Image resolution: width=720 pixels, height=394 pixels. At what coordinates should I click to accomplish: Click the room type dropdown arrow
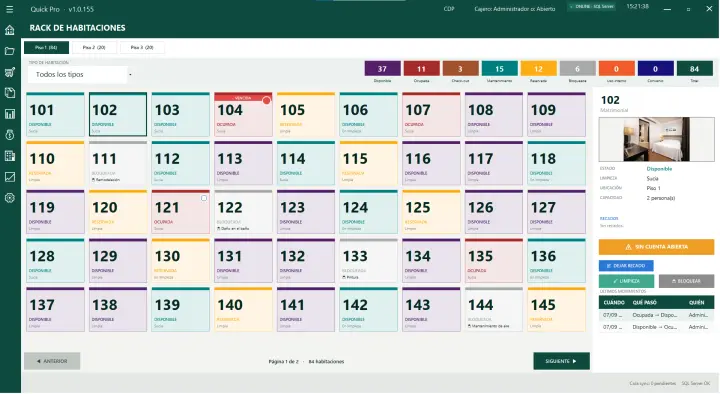coord(130,74)
